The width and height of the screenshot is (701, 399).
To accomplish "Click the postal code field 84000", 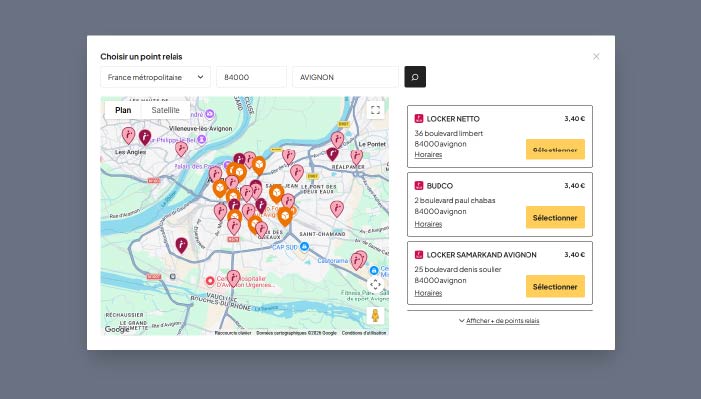I will tap(251, 77).
